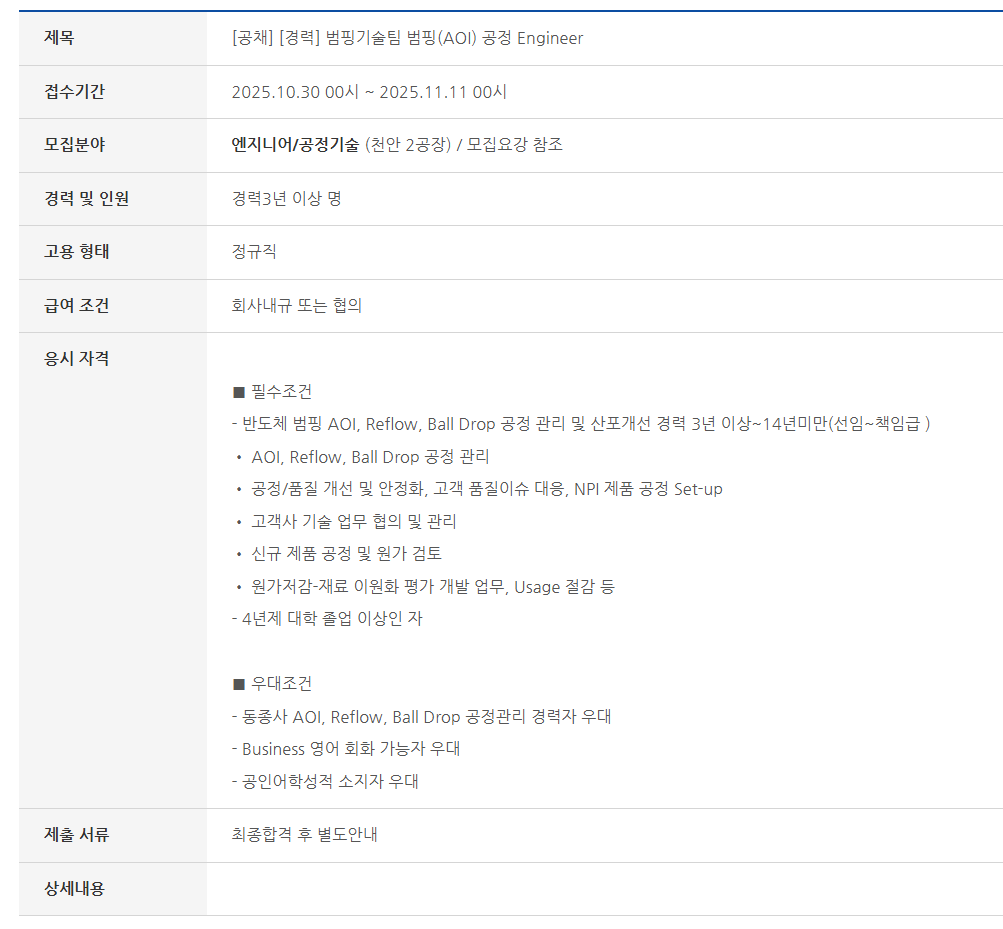Click the 4년제 대학 졸업 이상인 자 line

[327, 619]
